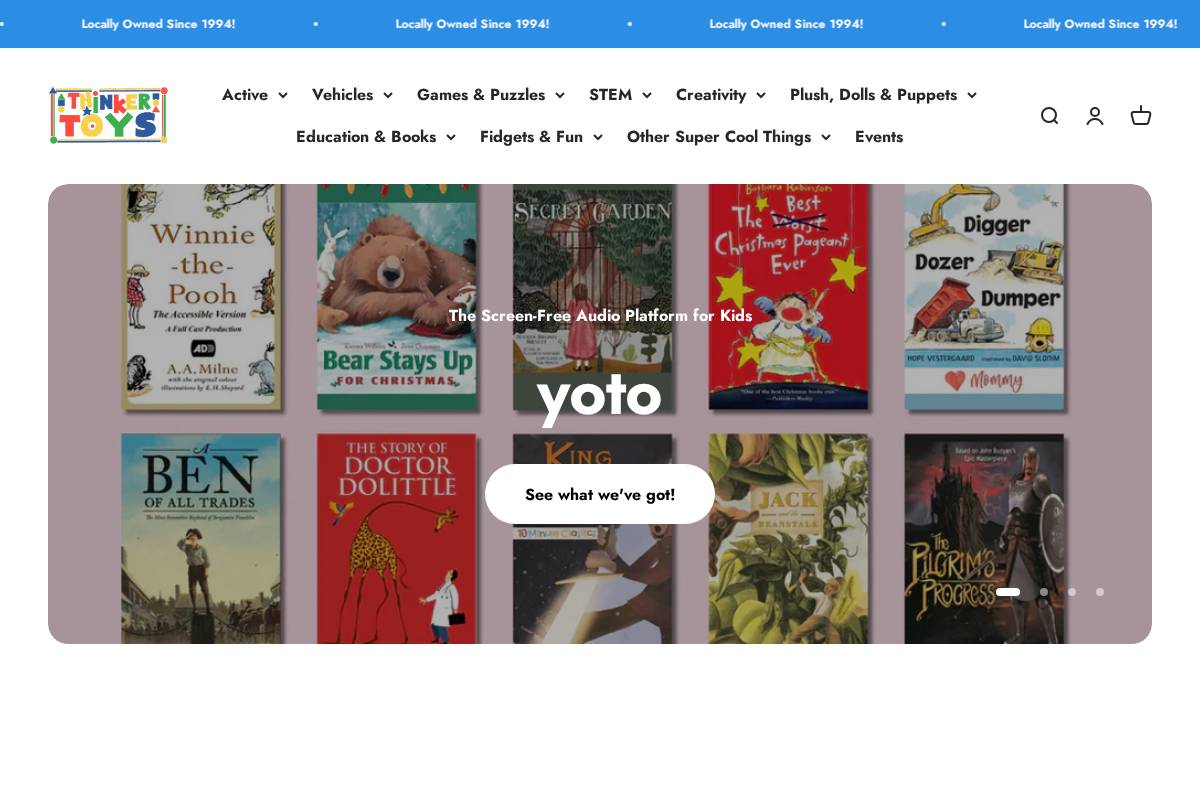
Task: Select the STEM menu item
Action: point(610,95)
